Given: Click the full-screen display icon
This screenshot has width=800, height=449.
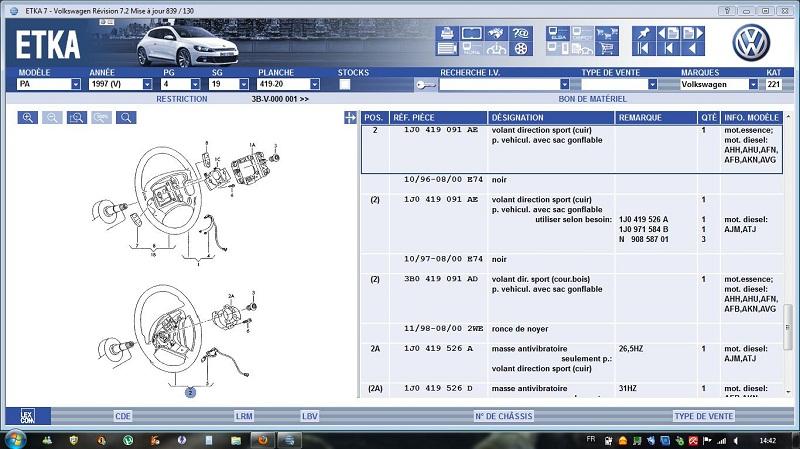Looking at the screenshot, I should (471, 33).
